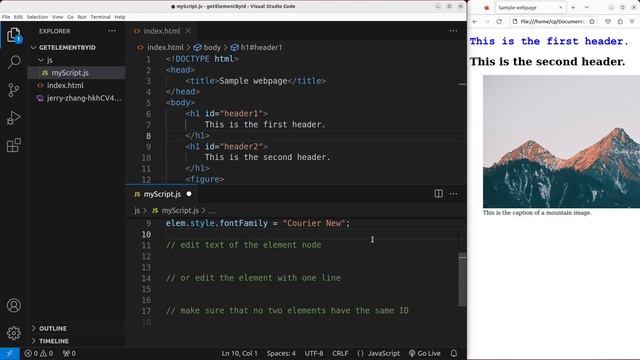Open the browser hamburger menu
Viewport: 640px width, 360px height.
[x=632, y=22]
